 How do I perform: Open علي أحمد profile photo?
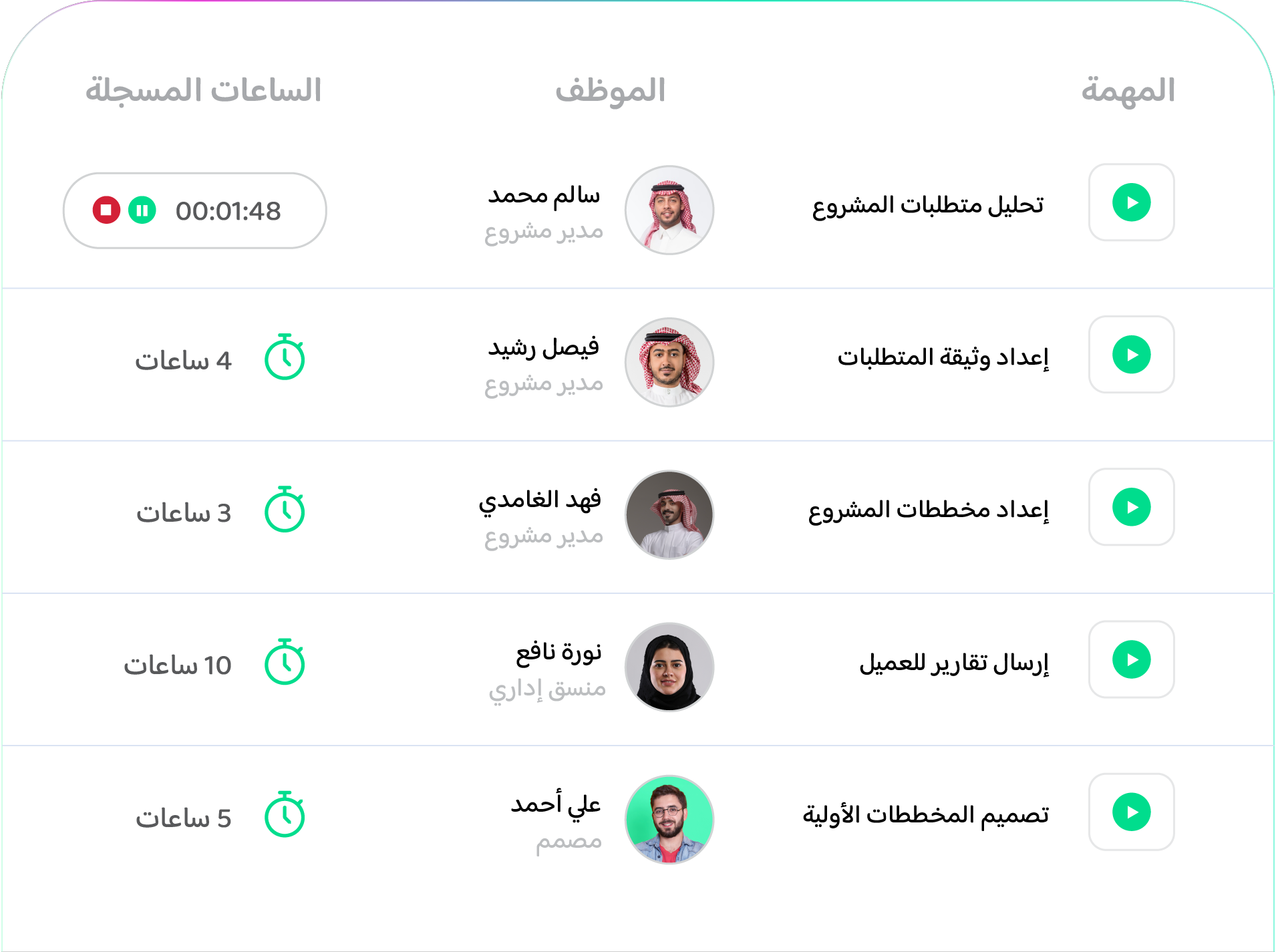pyautogui.click(x=669, y=819)
